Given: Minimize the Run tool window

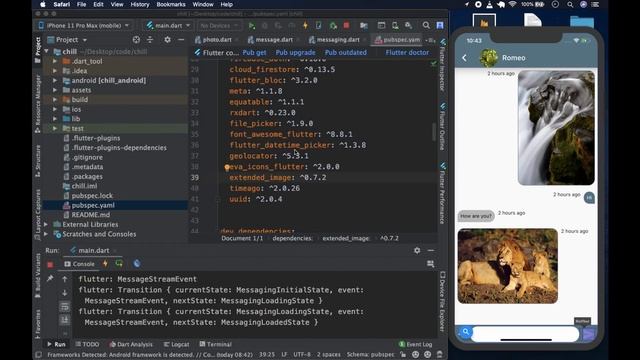Looking at the screenshot, I should pos(431,250).
